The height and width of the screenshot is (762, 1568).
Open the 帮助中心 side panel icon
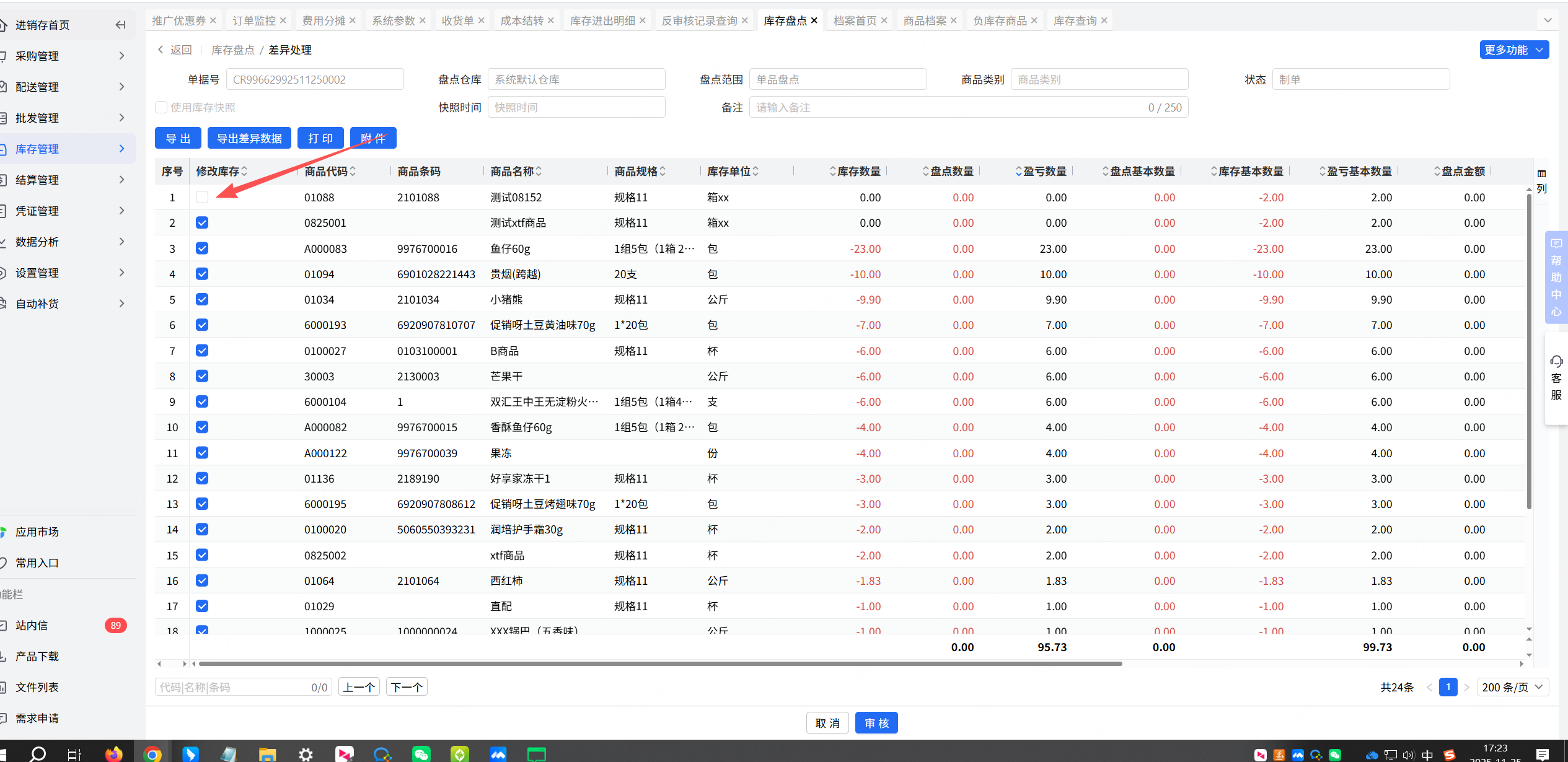pos(1556,277)
